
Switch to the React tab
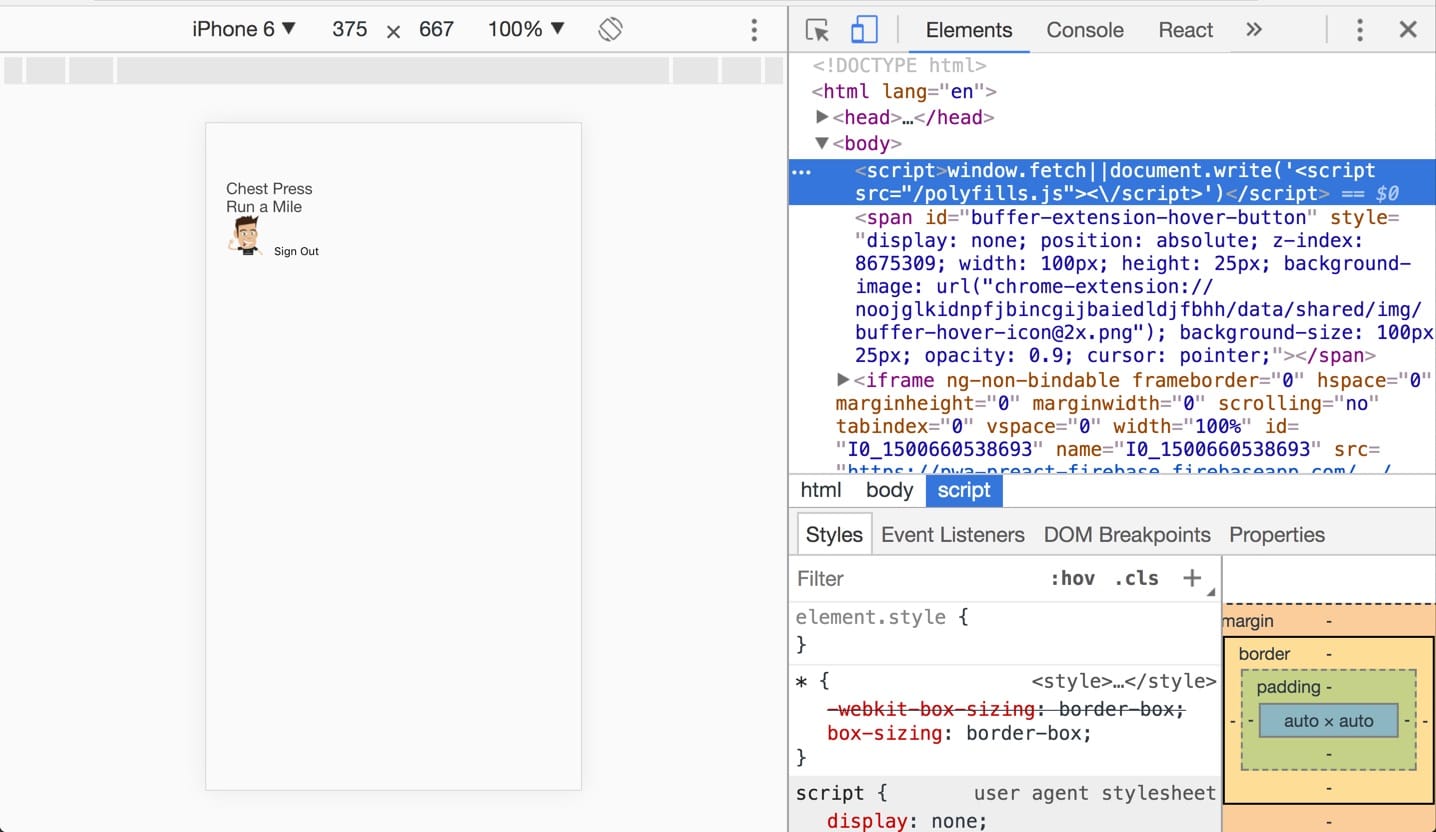click(x=1185, y=30)
